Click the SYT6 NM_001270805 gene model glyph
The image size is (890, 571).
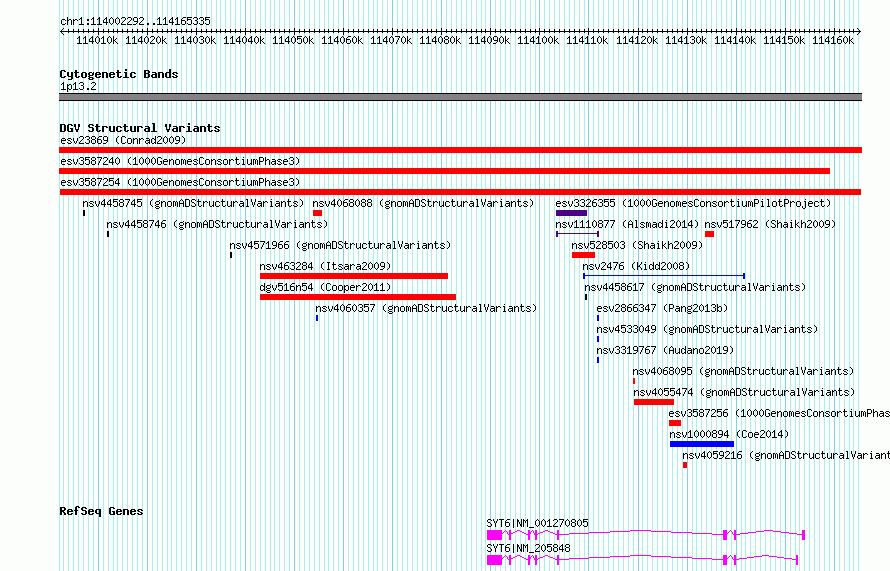coord(646,535)
